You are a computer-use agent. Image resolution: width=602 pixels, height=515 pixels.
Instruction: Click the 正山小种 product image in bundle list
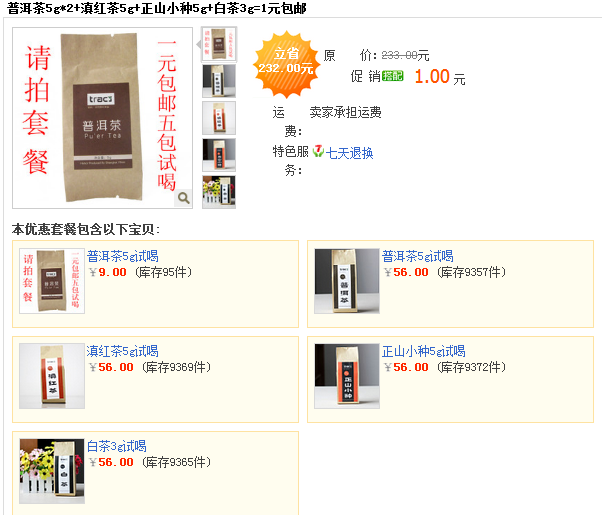347,376
